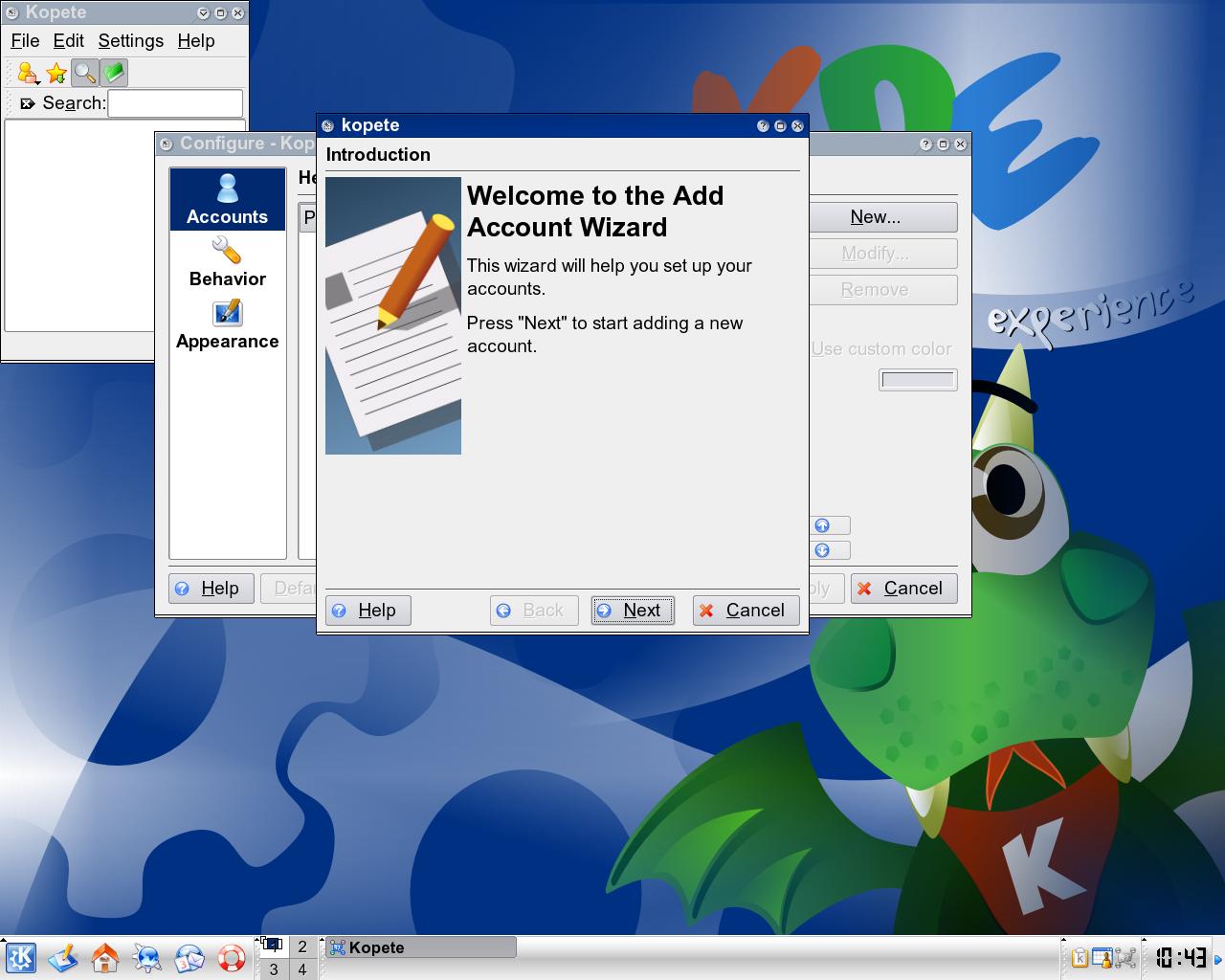Screen dimensions: 1225x980
Task: Click New... button in Configure window
Action: pos(882,217)
